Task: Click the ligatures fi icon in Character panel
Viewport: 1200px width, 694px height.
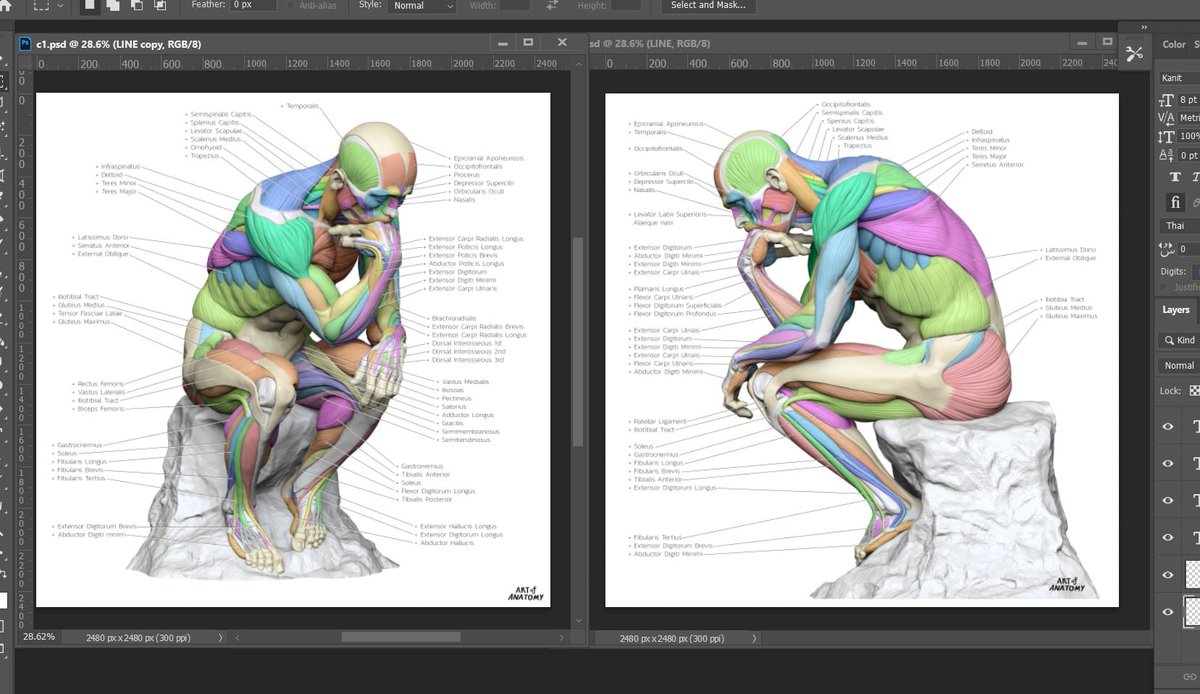Action: pyautogui.click(x=1175, y=202)
